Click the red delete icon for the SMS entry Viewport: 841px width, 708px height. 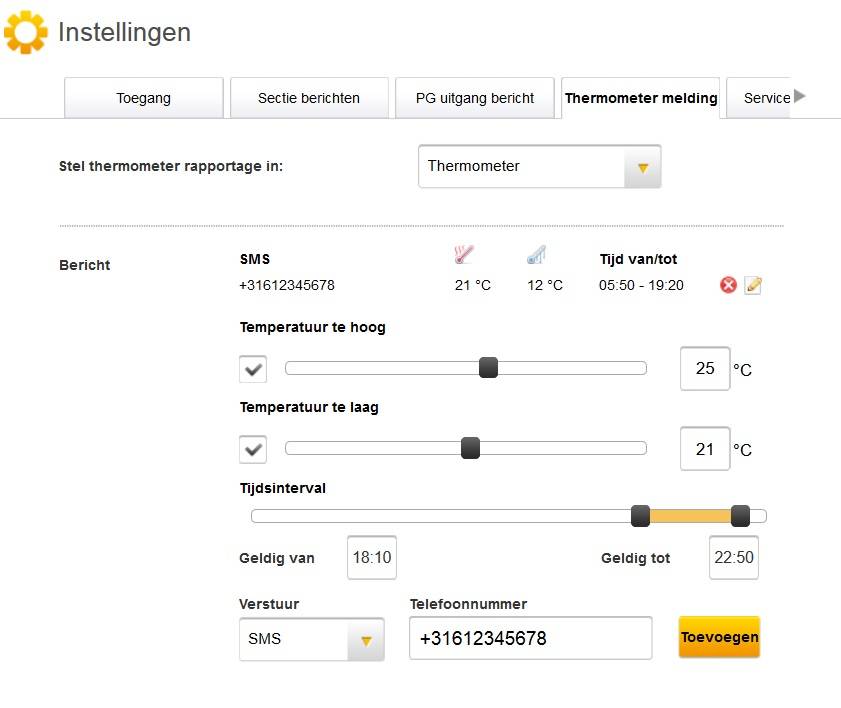point(728,285)
